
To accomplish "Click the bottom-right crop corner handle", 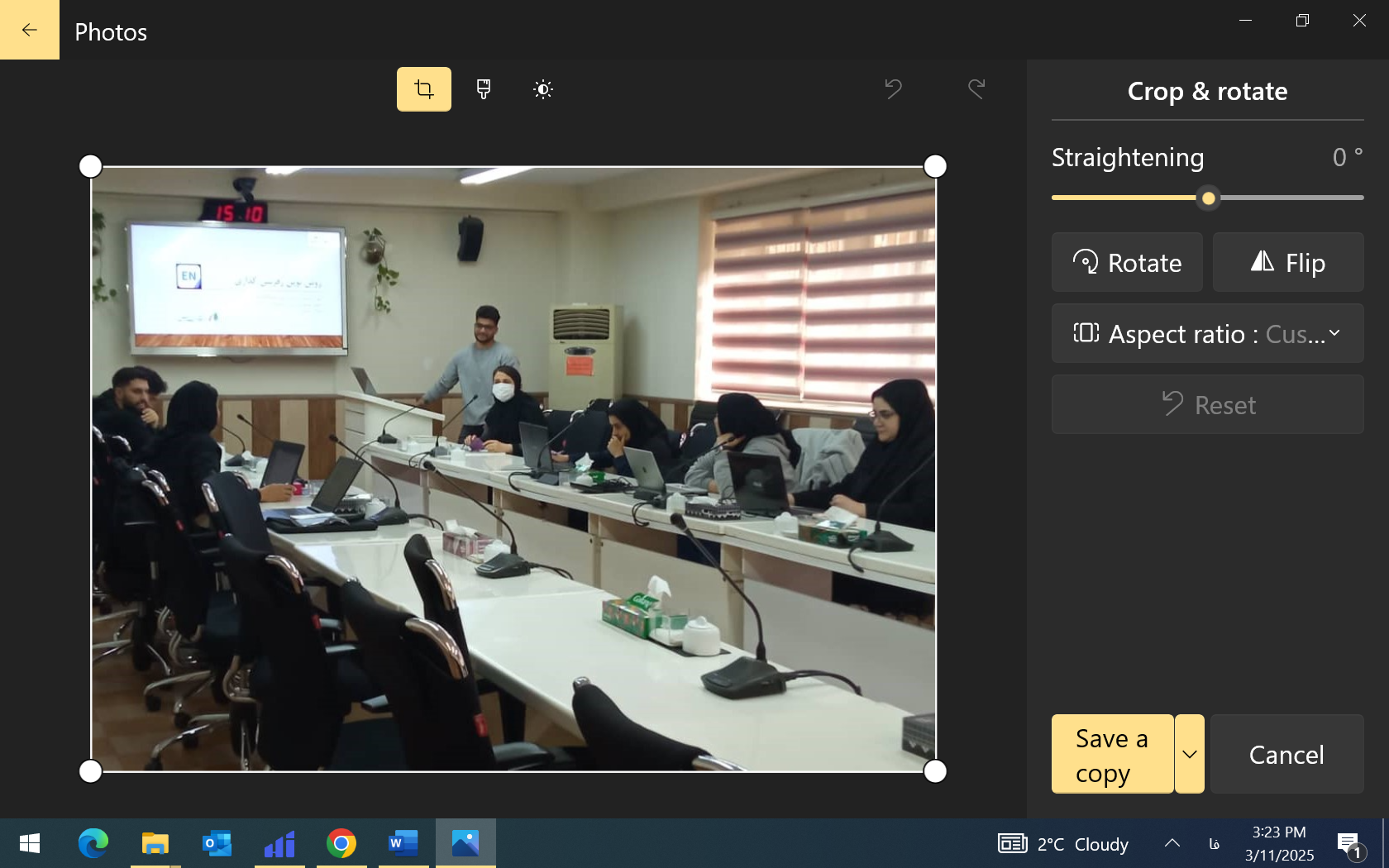I will pyautogui.click(x=935, y=771).
